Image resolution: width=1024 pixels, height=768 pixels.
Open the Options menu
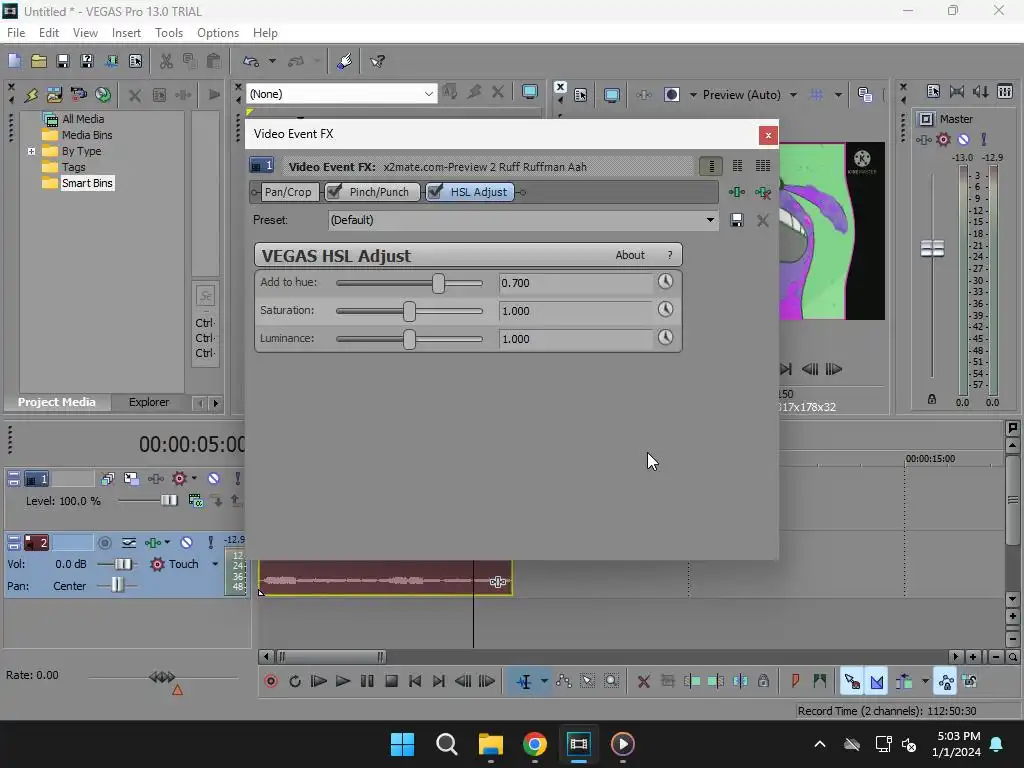pos(217,33)
